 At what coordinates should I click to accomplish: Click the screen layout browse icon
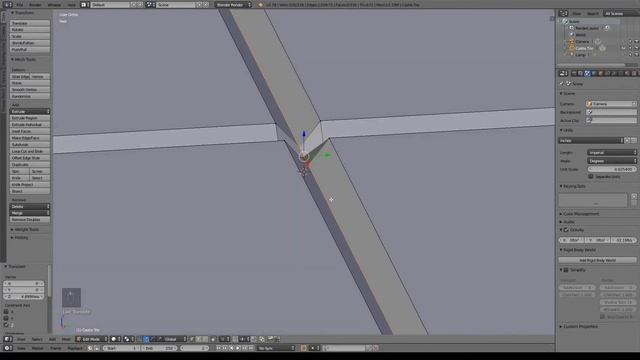85,4
